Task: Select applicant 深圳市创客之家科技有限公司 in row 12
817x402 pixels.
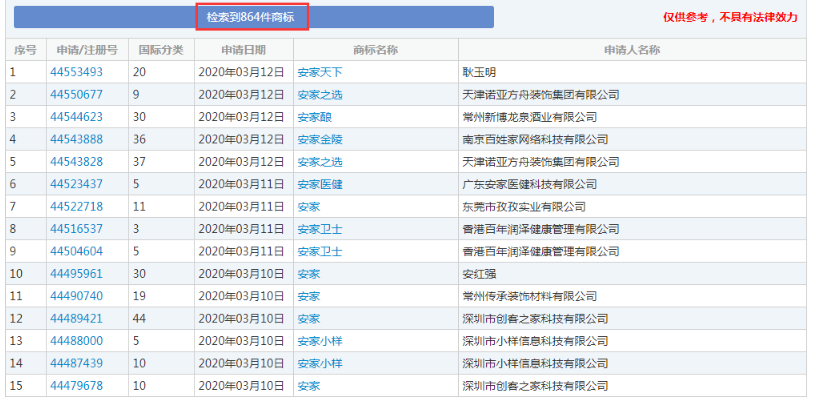Action: 535,319
